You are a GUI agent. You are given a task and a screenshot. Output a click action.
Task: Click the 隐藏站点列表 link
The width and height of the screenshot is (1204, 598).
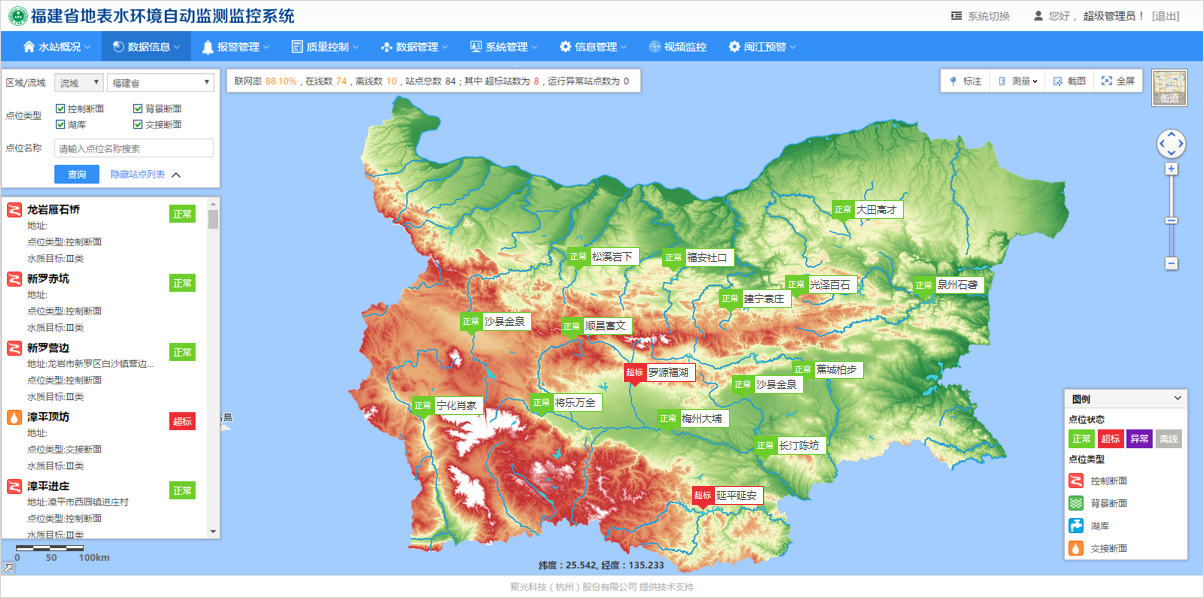click(x=138, y=175)
